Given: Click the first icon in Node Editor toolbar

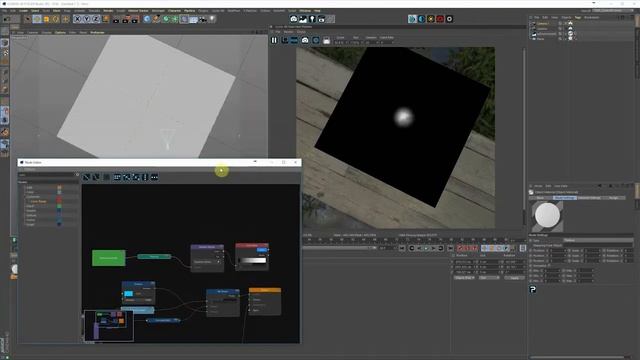Looking at the screenshot, I should pos(86,177).
